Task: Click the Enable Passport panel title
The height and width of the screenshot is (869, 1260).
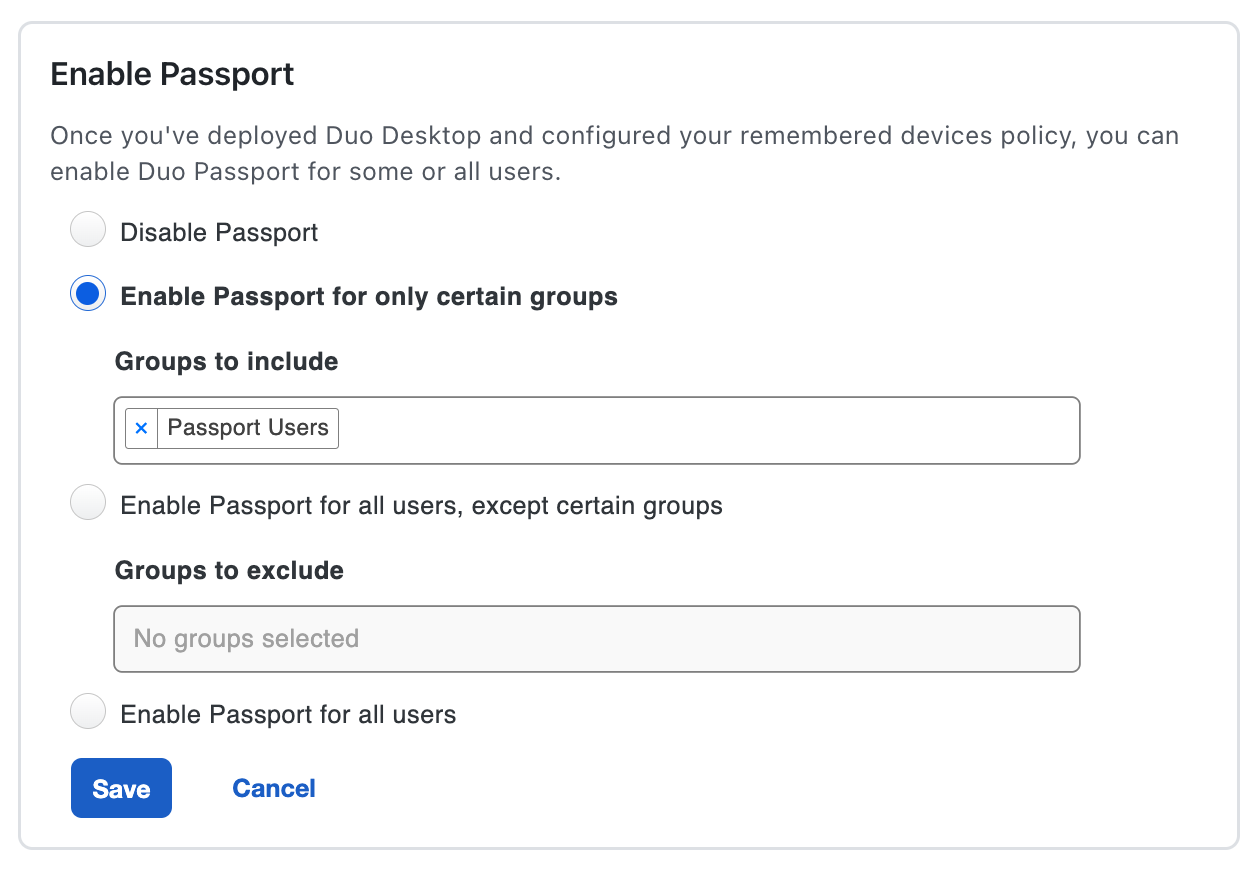Action: tap(172, 75)
